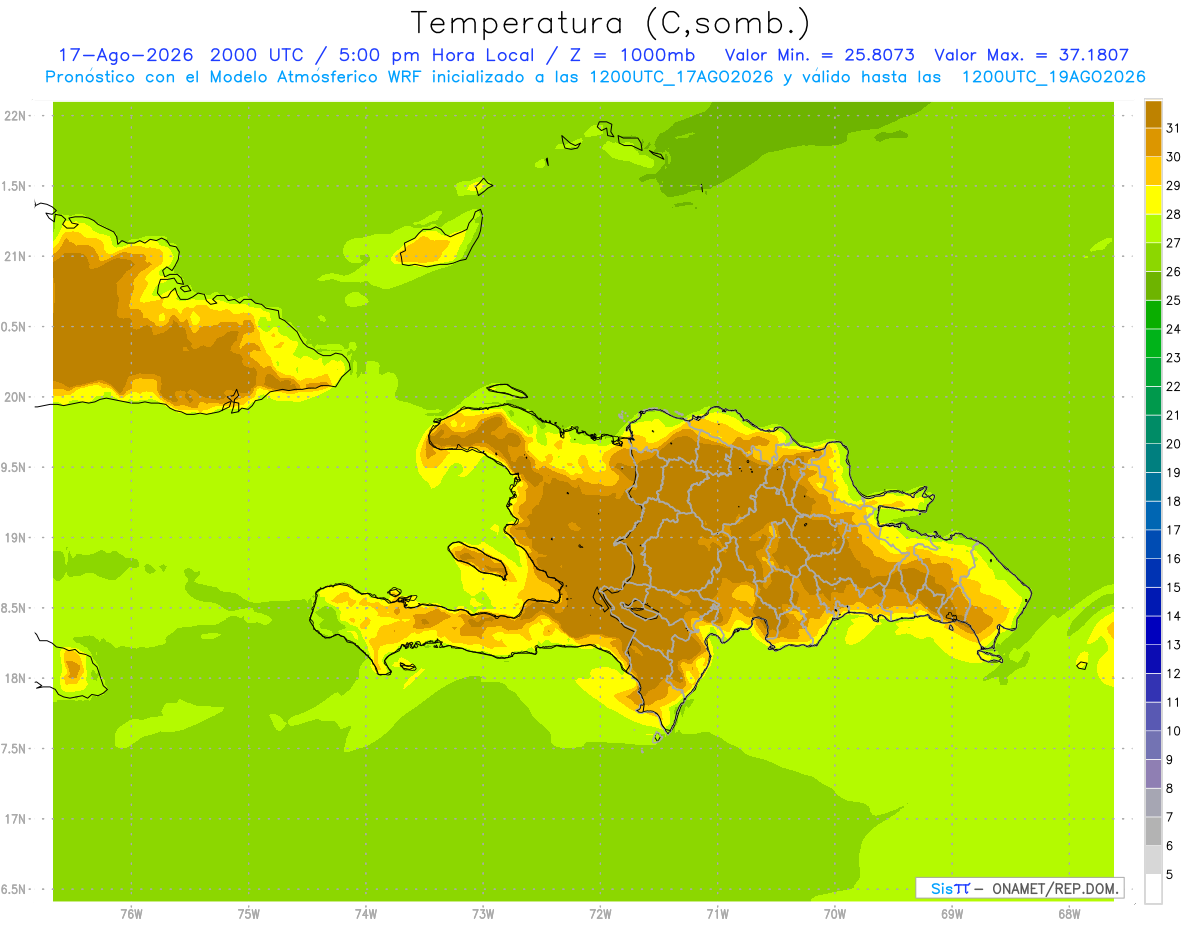The height and width of the screenshot is (927, 1200).
Task: Click the "69W" longitude label
Action: (x=951, y=914)
